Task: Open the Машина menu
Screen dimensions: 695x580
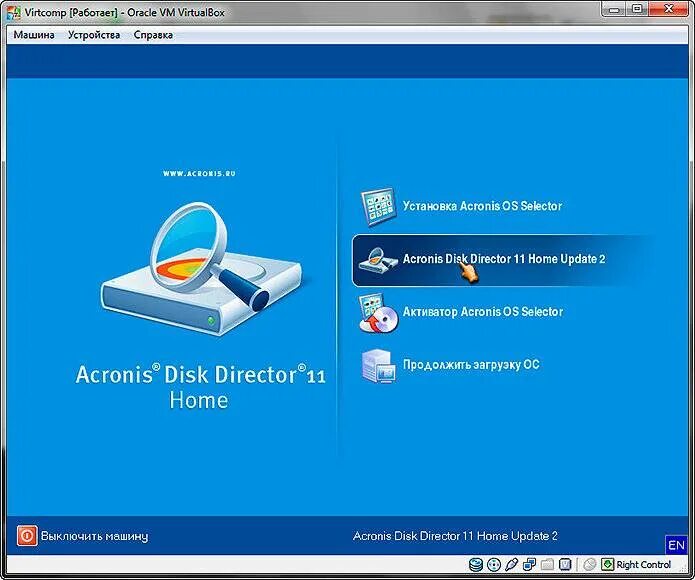Action: click(x=34, y=35)
